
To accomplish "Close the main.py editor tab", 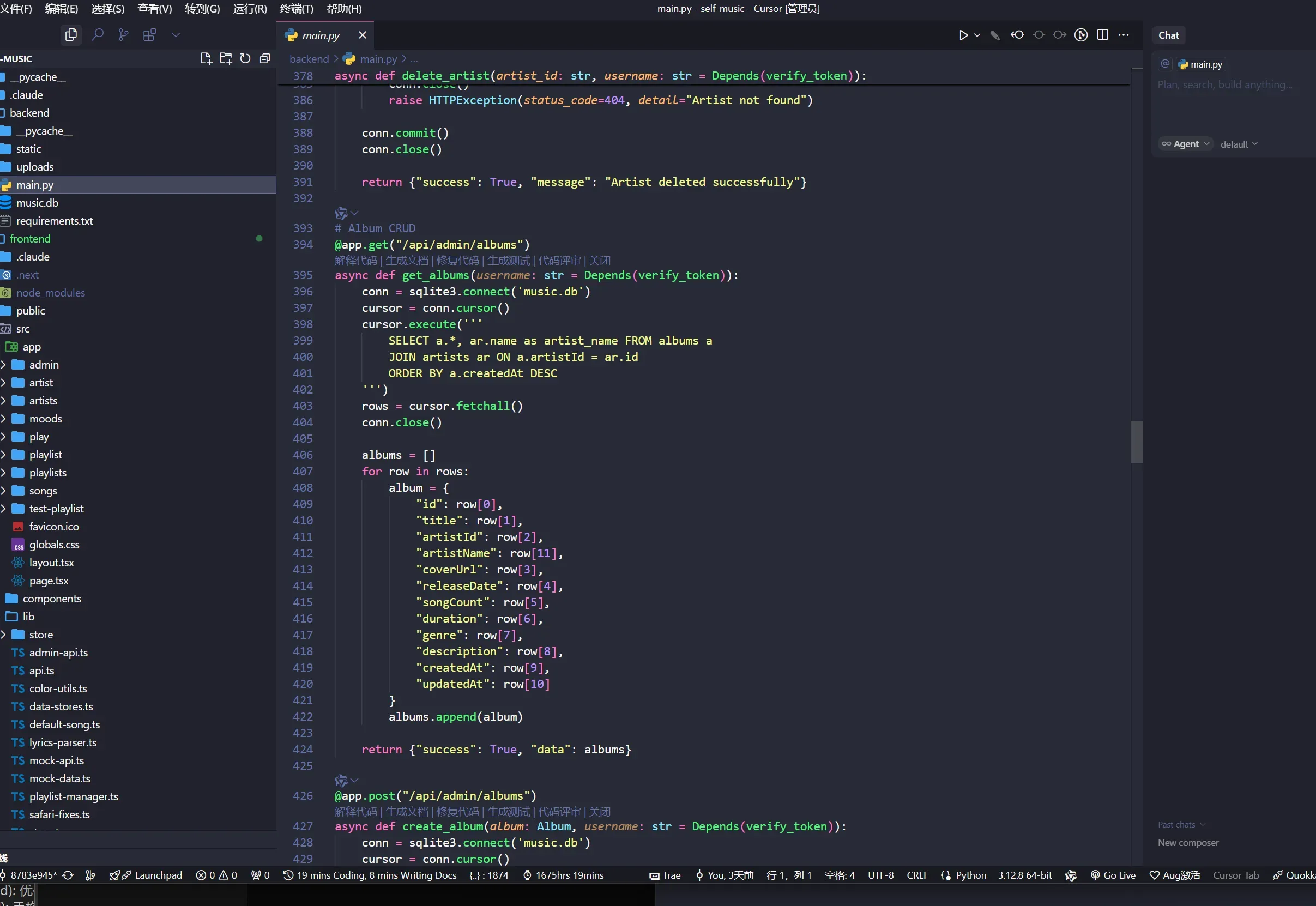I will click(362, 35).
